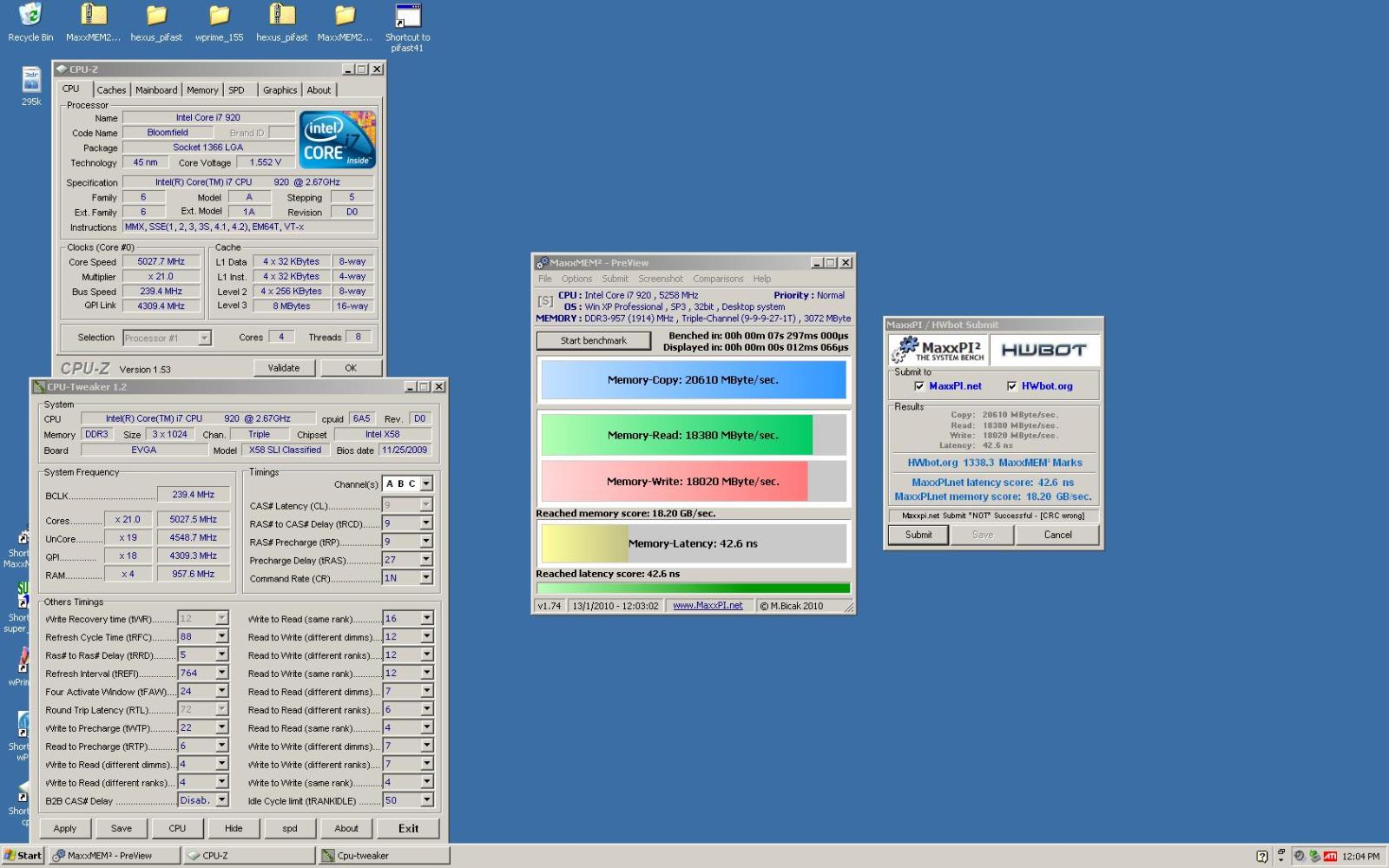Click the Save button in CPU-Tweaker
The width and height of the screenshot is (1389, 868).
(122, 828)
